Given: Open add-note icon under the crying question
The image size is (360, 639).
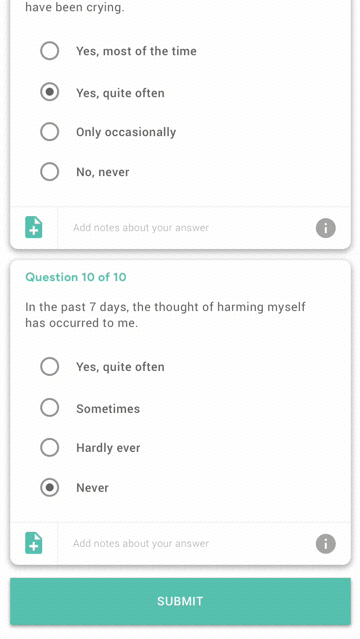Looking at the screenshot, I should click(33, 227).
